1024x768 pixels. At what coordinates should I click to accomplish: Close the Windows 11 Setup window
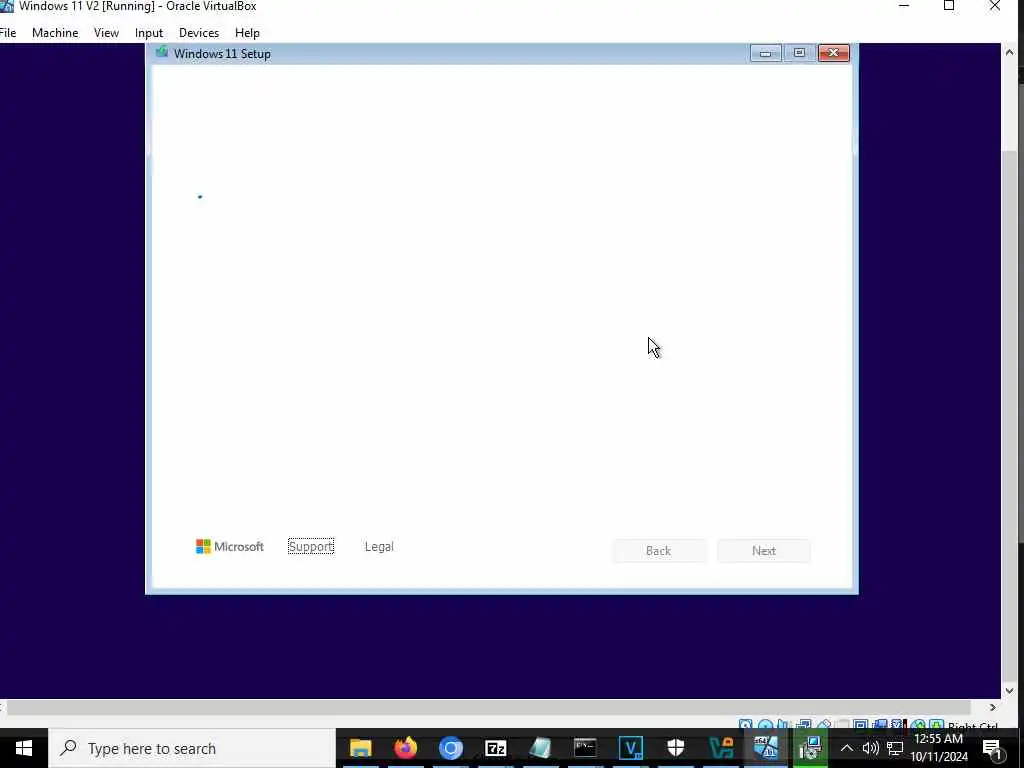[834, 53]
